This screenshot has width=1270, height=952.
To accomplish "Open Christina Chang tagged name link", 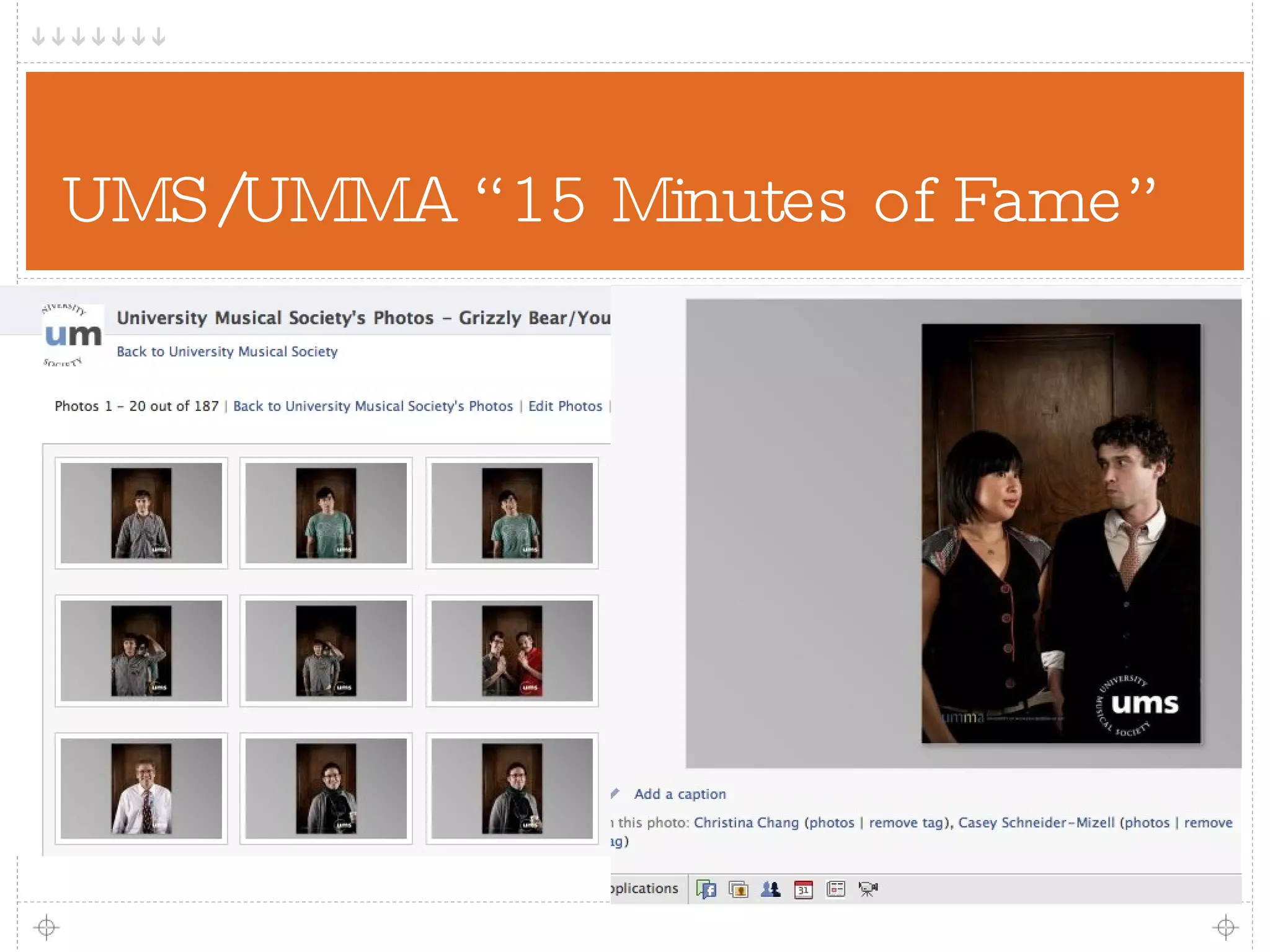I will point(746,823).
